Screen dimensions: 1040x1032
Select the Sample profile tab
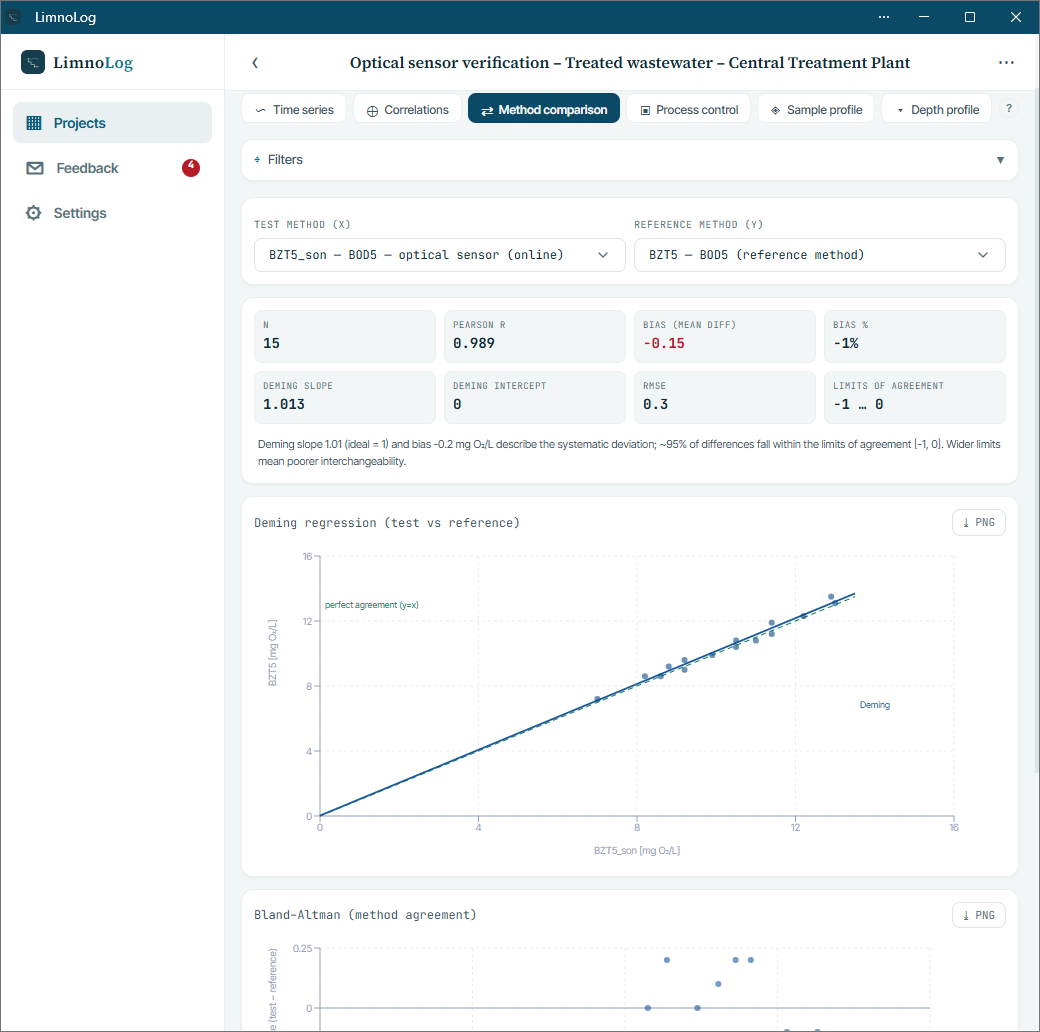pyautogui.click(x=816, y=109)
